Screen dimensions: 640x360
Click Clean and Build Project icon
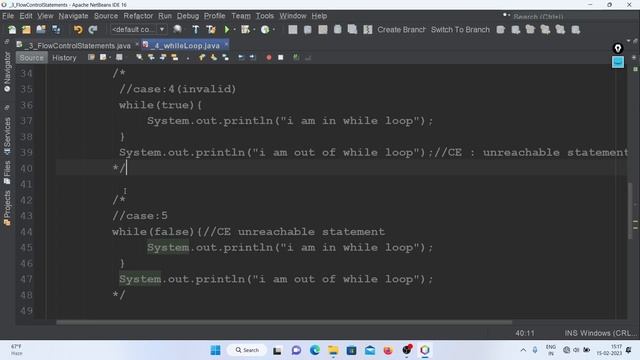tap(211, 29)
